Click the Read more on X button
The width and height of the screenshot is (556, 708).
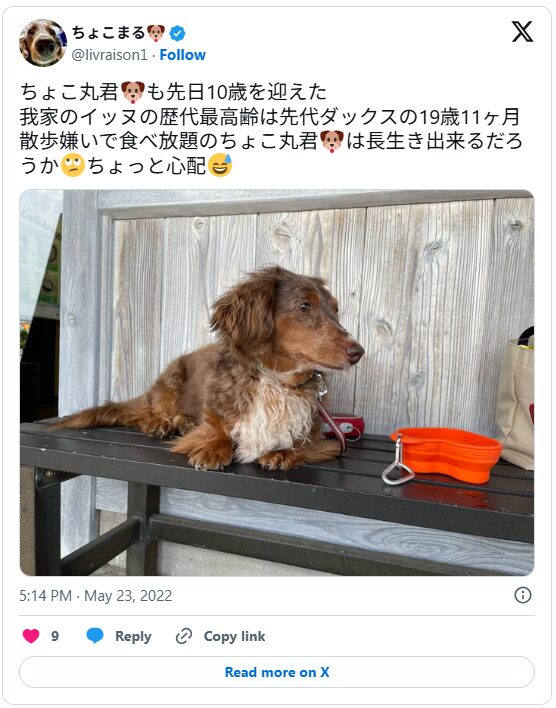coord(277,672)
